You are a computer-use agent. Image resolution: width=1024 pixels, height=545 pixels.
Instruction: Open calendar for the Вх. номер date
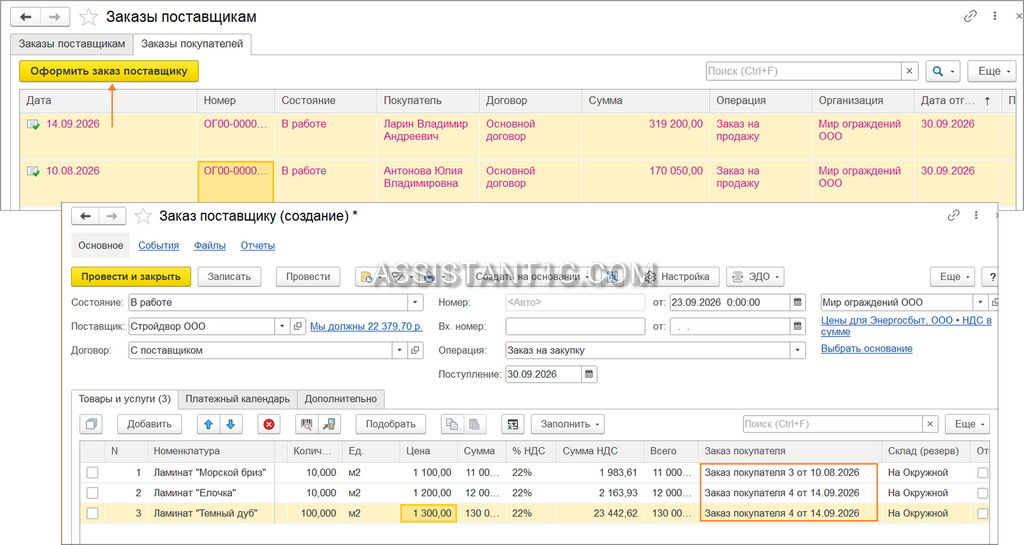(x=797, y=326)
